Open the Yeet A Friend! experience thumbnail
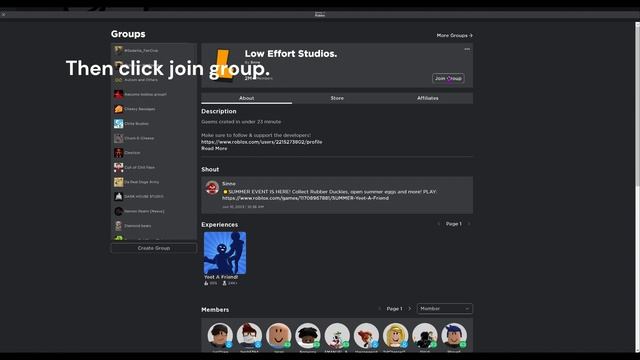Screen dimensions: 640x360 [225, 253]
